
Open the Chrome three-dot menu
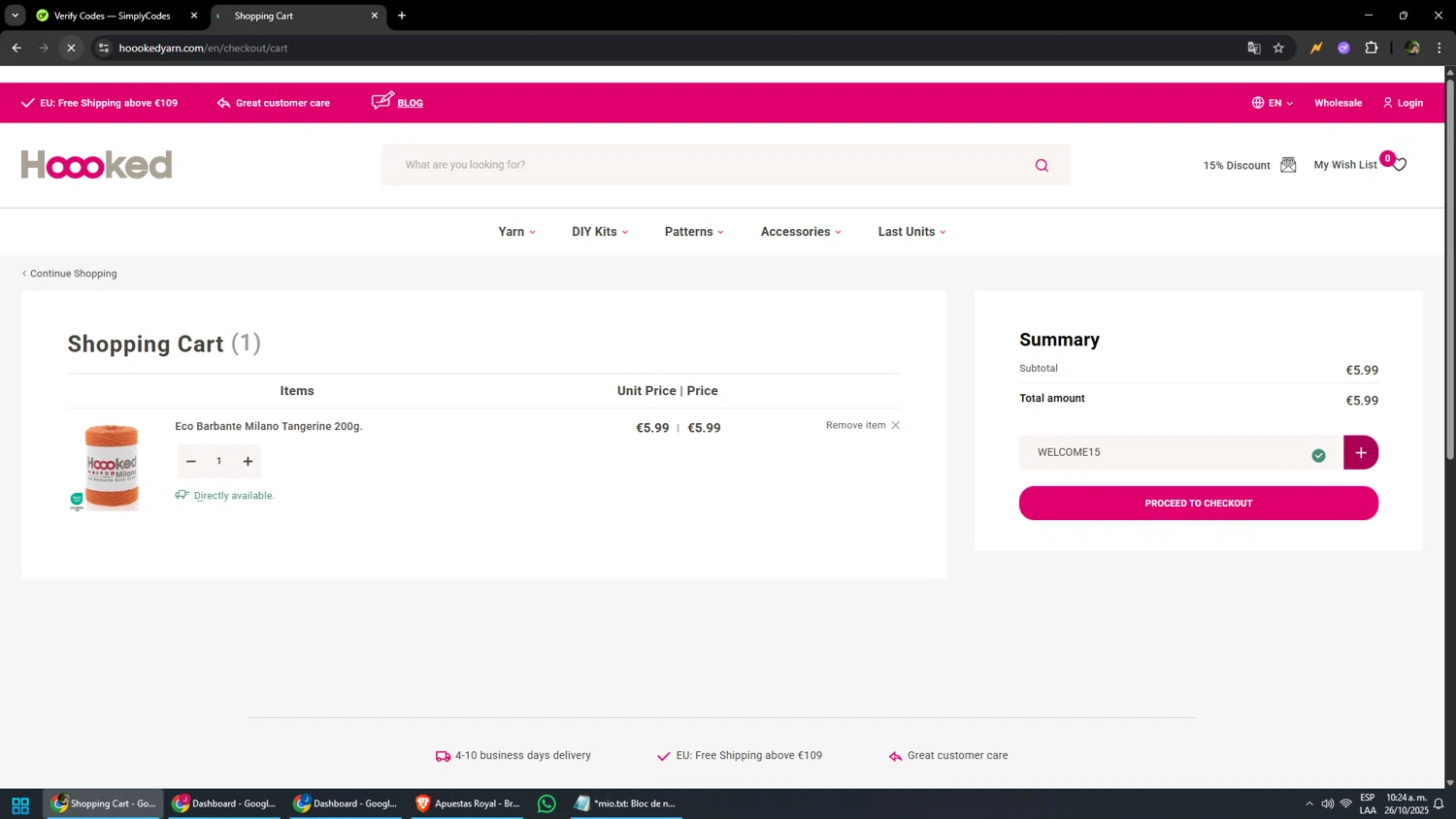click(x=1439, y=48)
